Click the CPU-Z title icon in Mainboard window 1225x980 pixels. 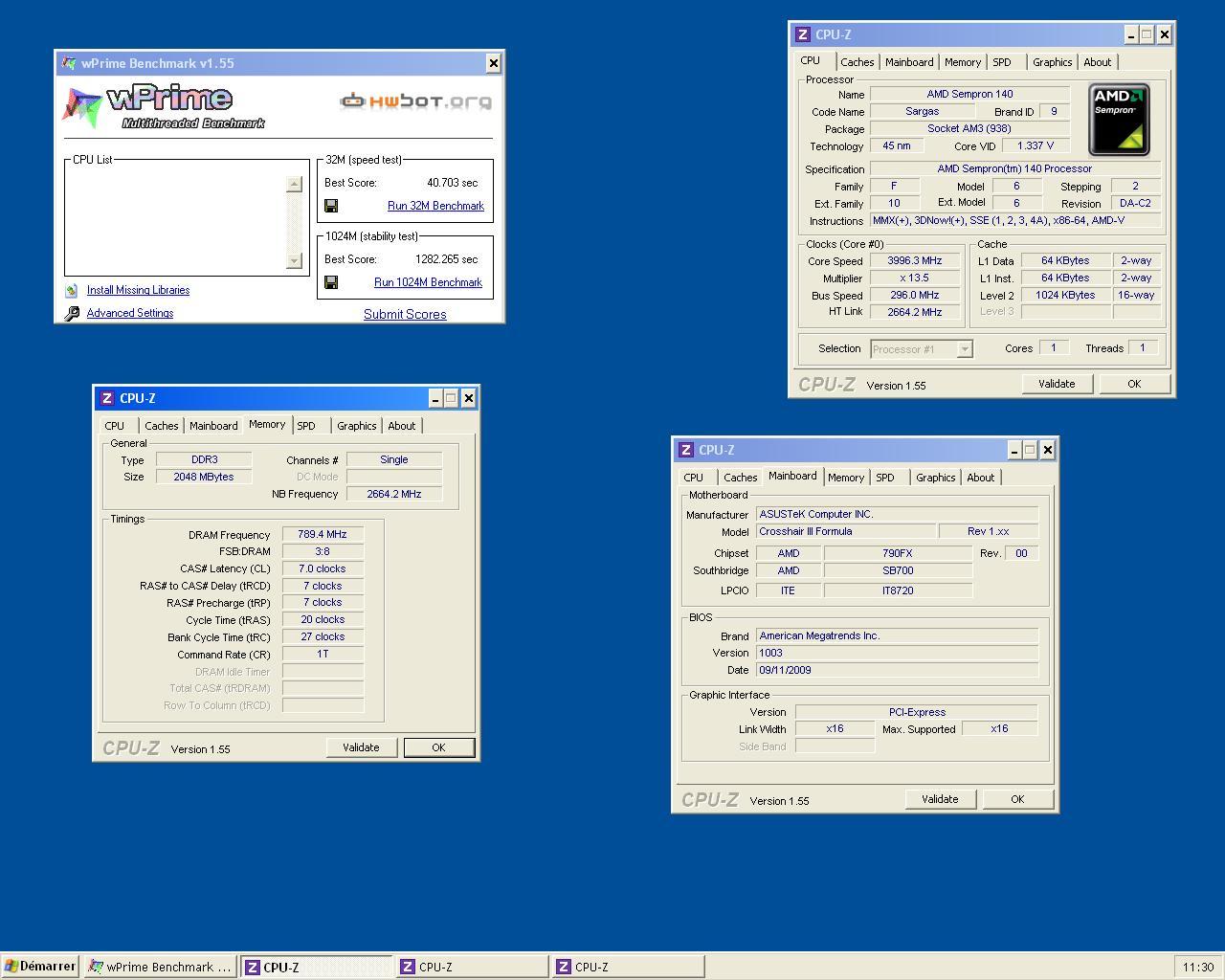coord(686,450)
